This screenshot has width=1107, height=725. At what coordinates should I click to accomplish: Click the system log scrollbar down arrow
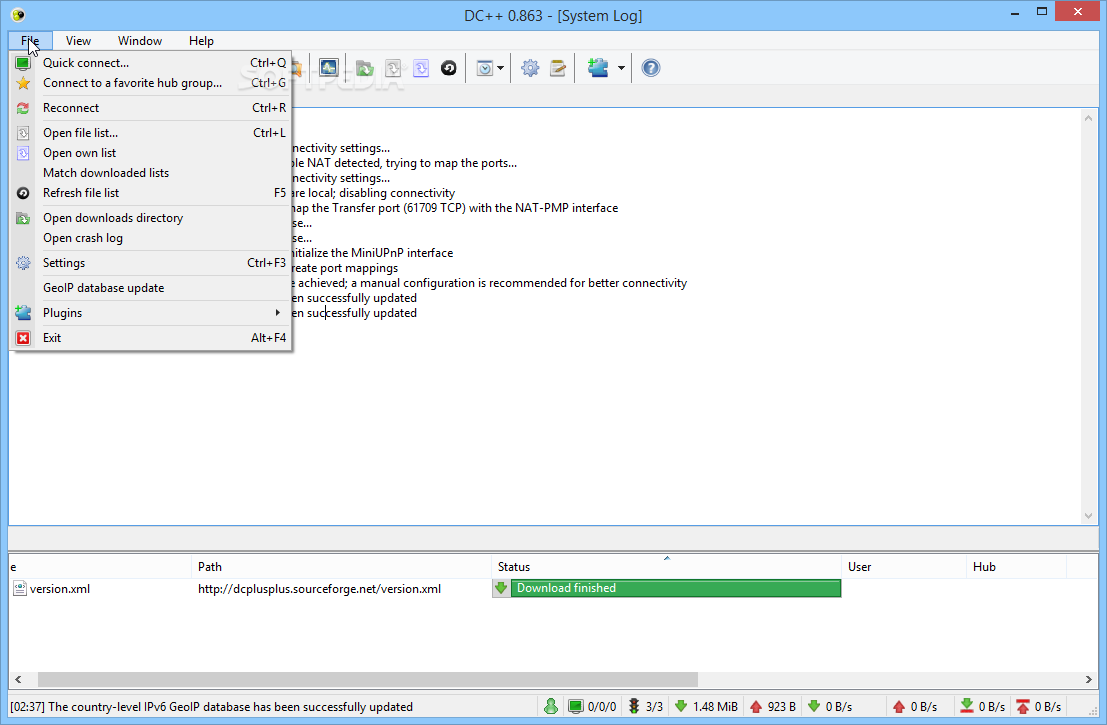1088,516
